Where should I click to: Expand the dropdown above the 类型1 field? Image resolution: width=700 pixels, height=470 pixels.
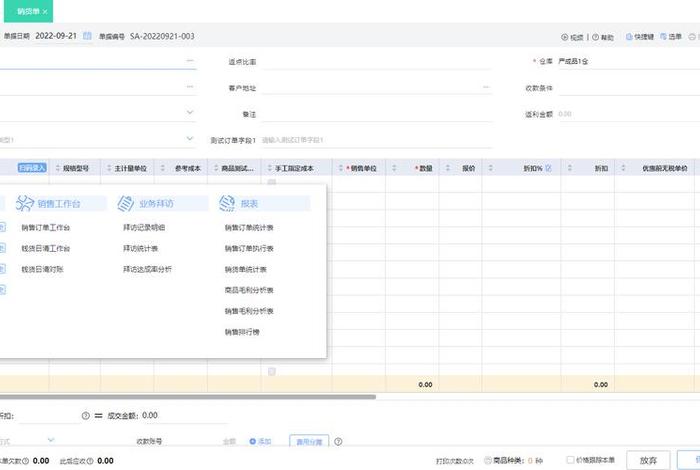click(x=190, y=113)
